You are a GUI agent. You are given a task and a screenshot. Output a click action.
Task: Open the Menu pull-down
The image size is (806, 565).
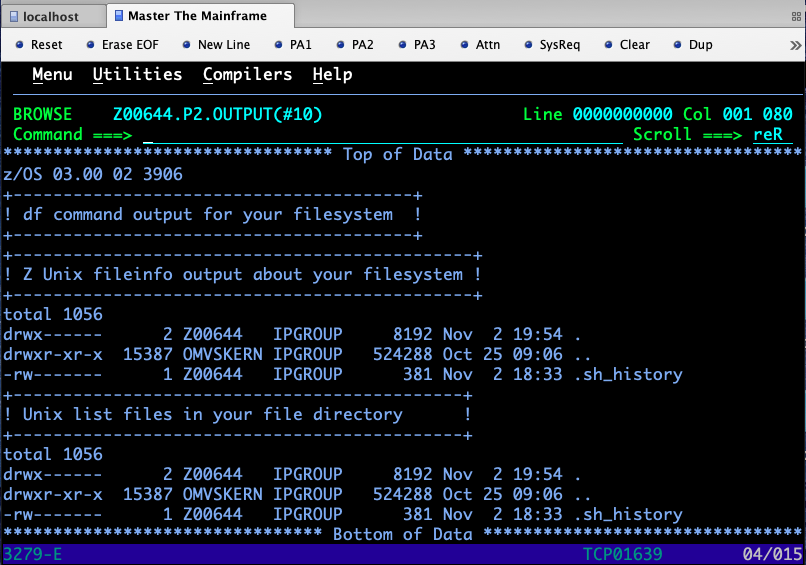pos(52,75)
